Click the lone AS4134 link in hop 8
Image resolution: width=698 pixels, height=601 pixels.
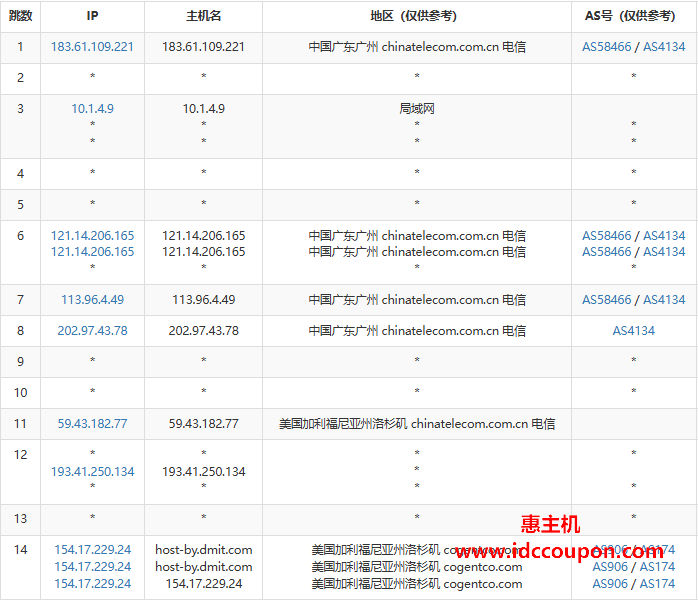[x=634, y=331]
